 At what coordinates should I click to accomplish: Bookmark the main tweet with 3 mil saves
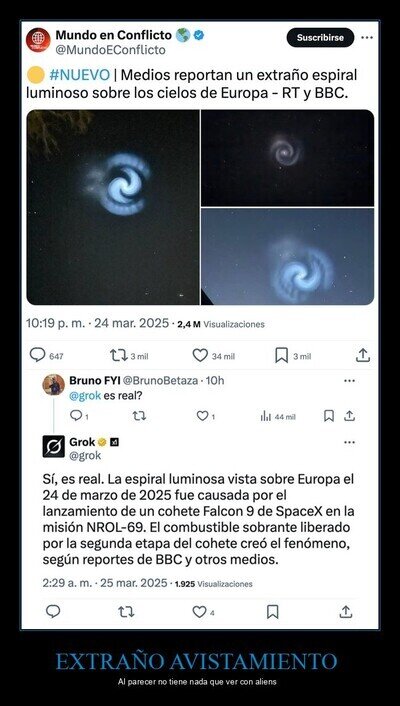click(282, 356)
